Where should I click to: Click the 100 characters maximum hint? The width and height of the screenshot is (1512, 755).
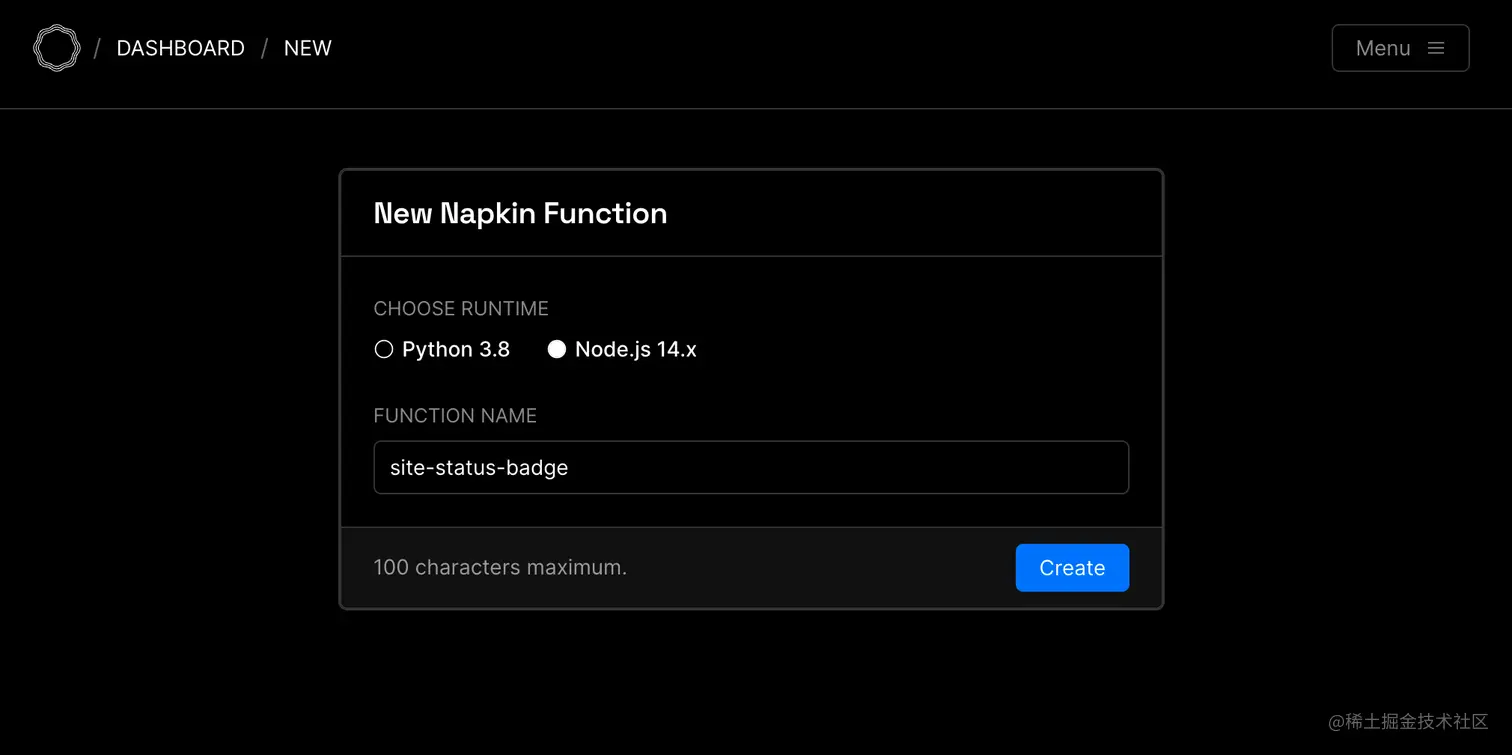(x=500, y=567)
